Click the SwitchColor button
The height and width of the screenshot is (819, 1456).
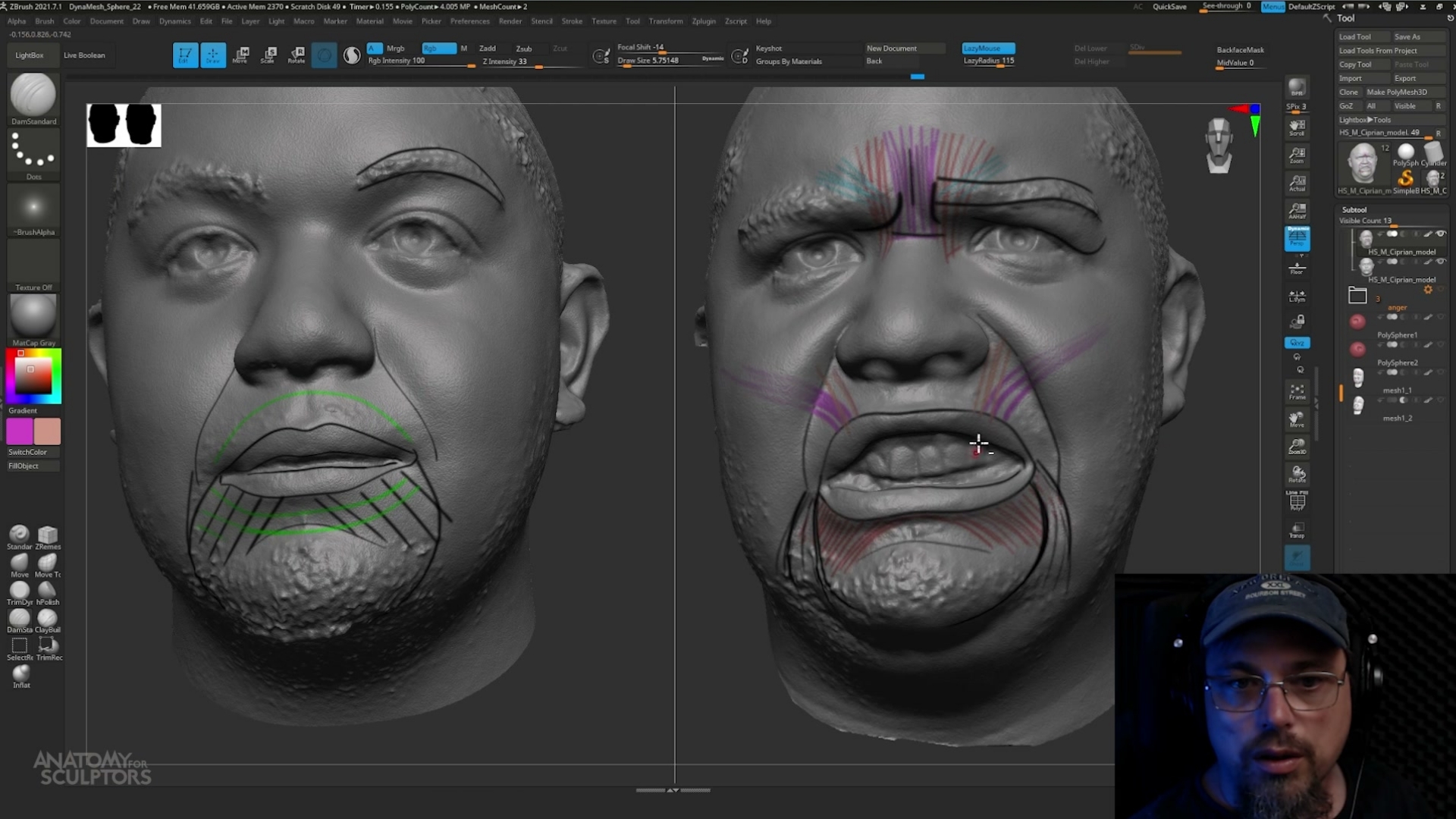(x=27, y=452)
